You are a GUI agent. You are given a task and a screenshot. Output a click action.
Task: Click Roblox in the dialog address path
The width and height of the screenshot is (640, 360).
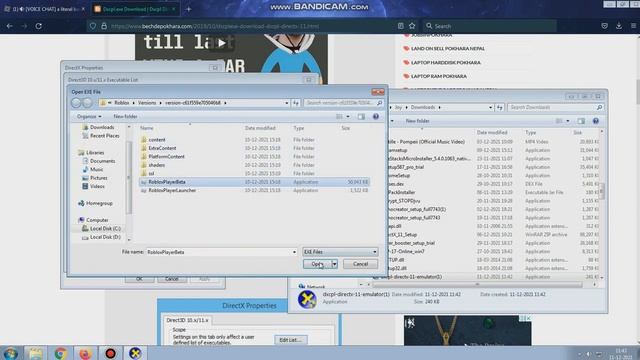[x=122, y=103]
